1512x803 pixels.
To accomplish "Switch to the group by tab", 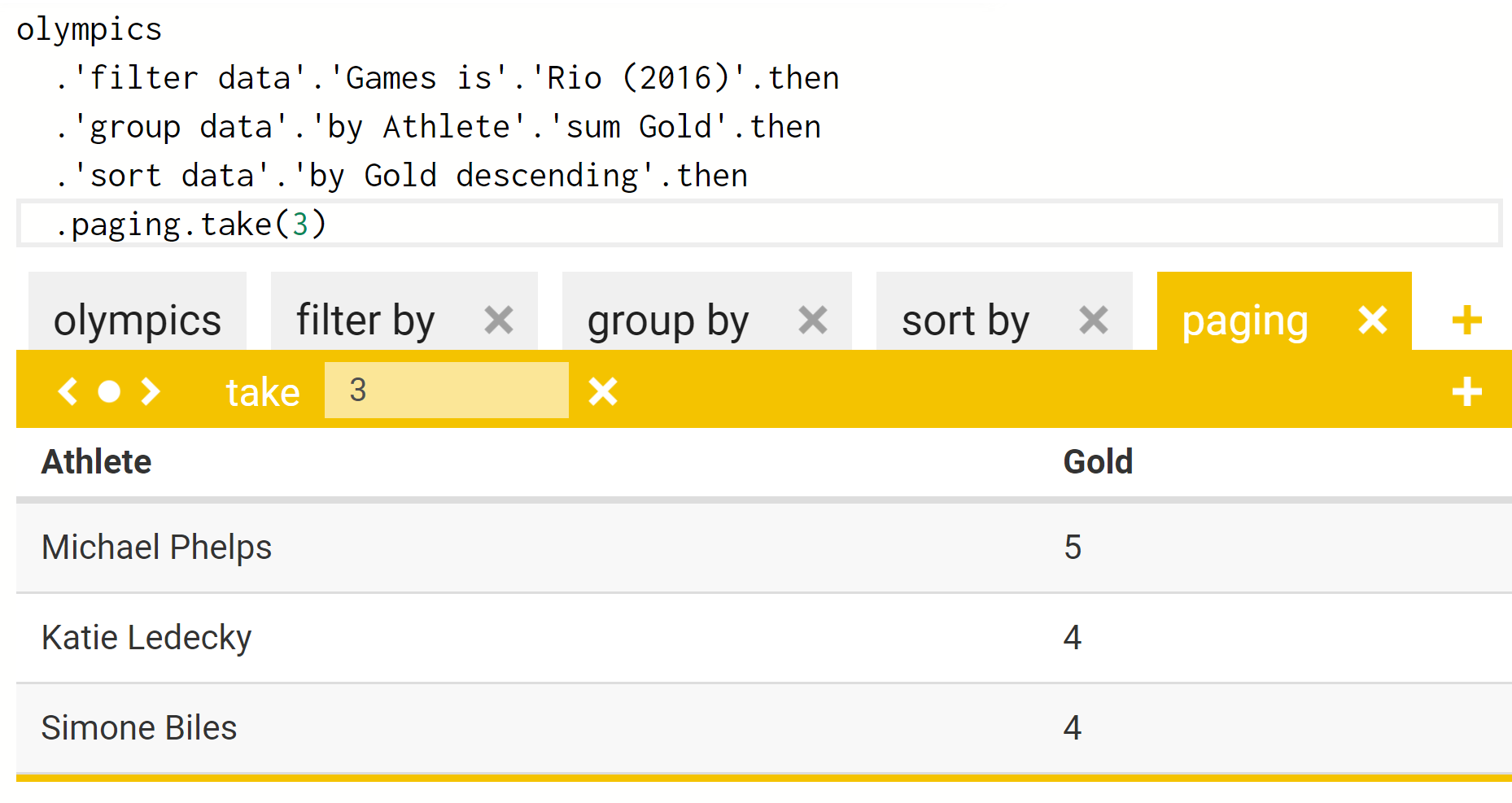I will tap(667, 320).
